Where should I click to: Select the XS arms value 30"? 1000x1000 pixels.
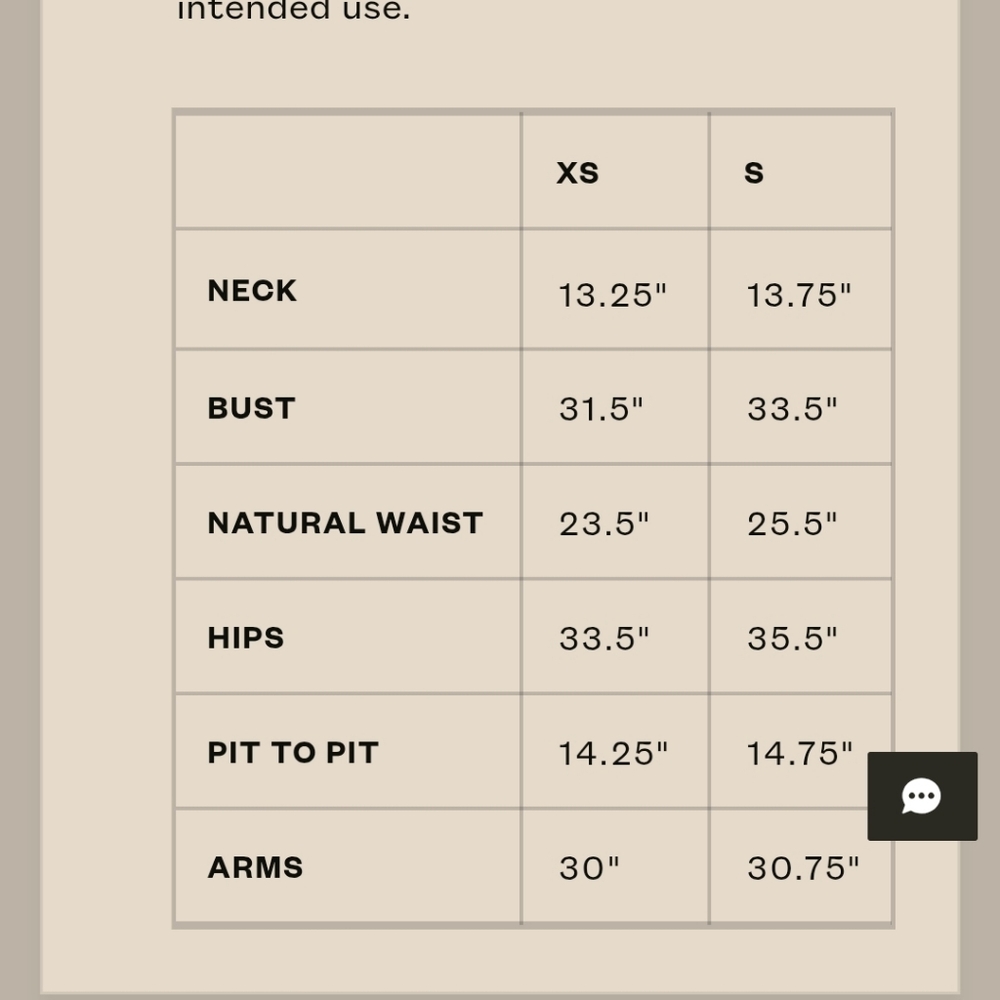coord(589,868)
